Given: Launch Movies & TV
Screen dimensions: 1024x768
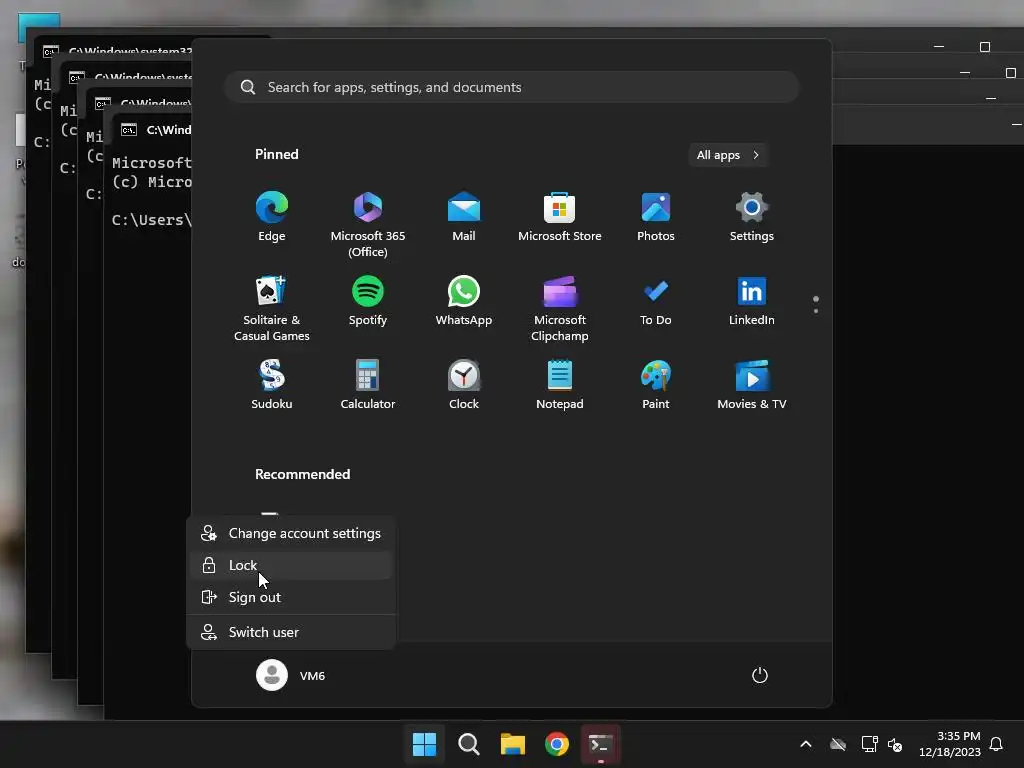Looking at the screenshot, I should click(752, 385).
